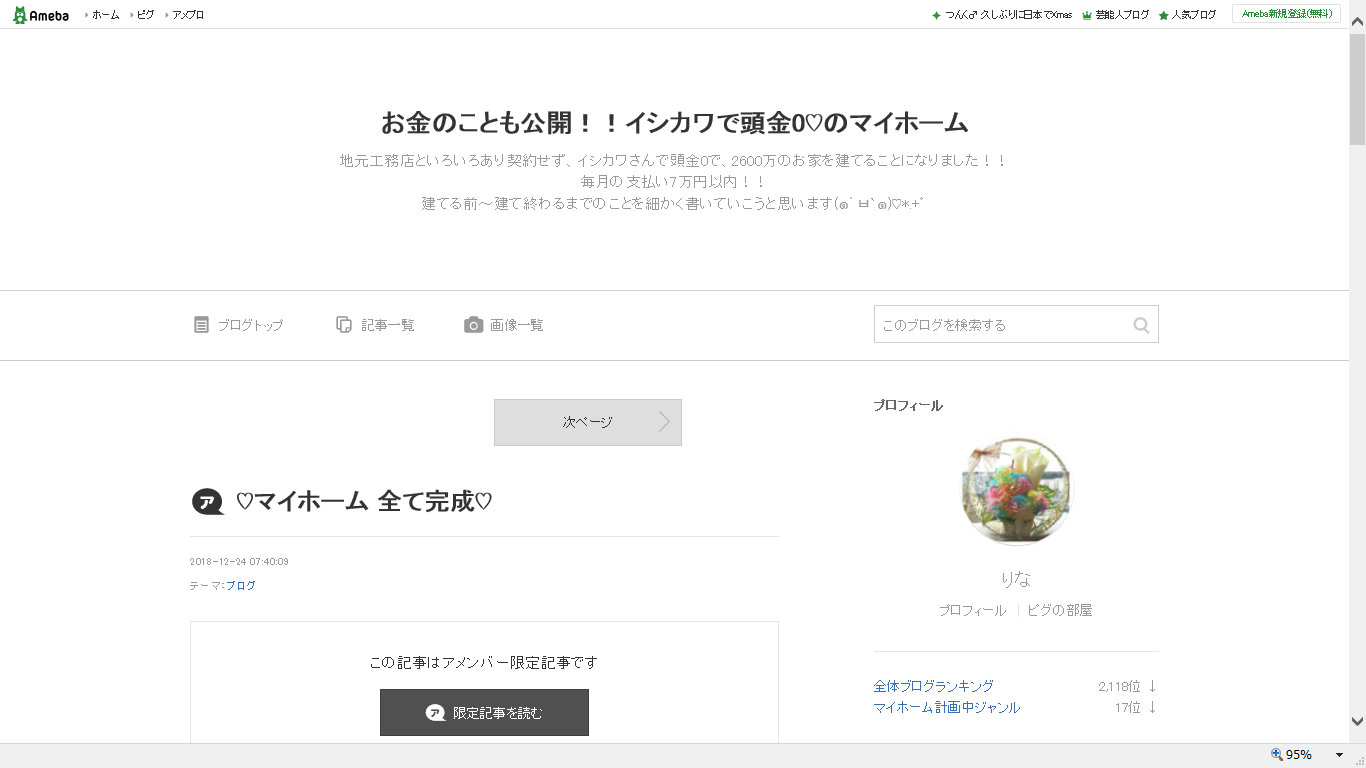1366x768 pixels.
Task: Open the 全体ブログランキング link
Action: tap(933, 686)
